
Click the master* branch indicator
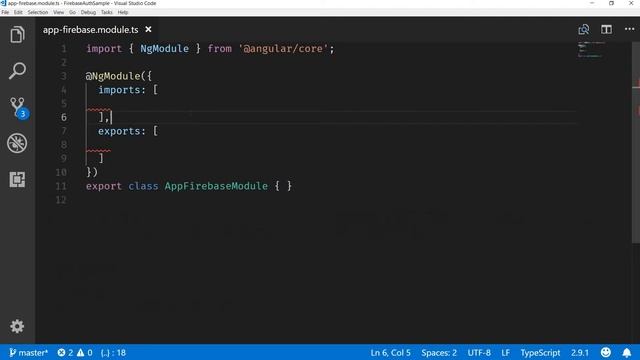(28, 353)
